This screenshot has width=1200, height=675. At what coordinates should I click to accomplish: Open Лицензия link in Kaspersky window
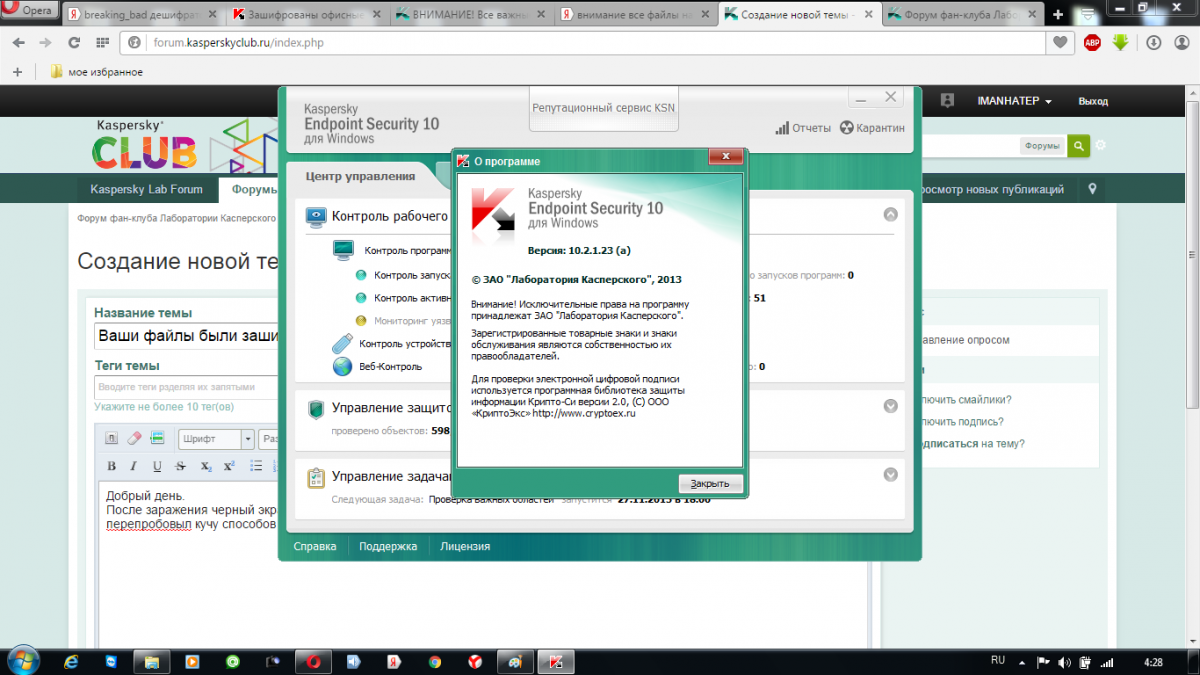(x=465, y=547)
